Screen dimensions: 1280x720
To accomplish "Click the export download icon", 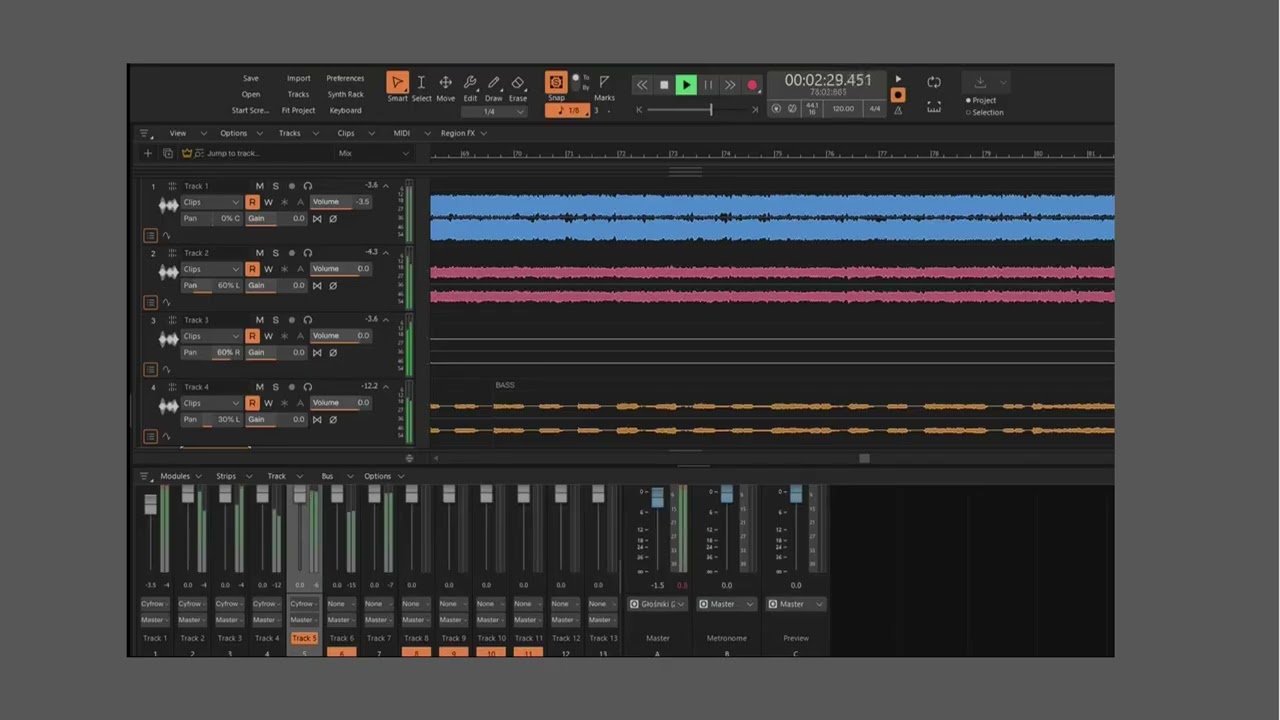I will pyautogui.click(x=980, y=82).
